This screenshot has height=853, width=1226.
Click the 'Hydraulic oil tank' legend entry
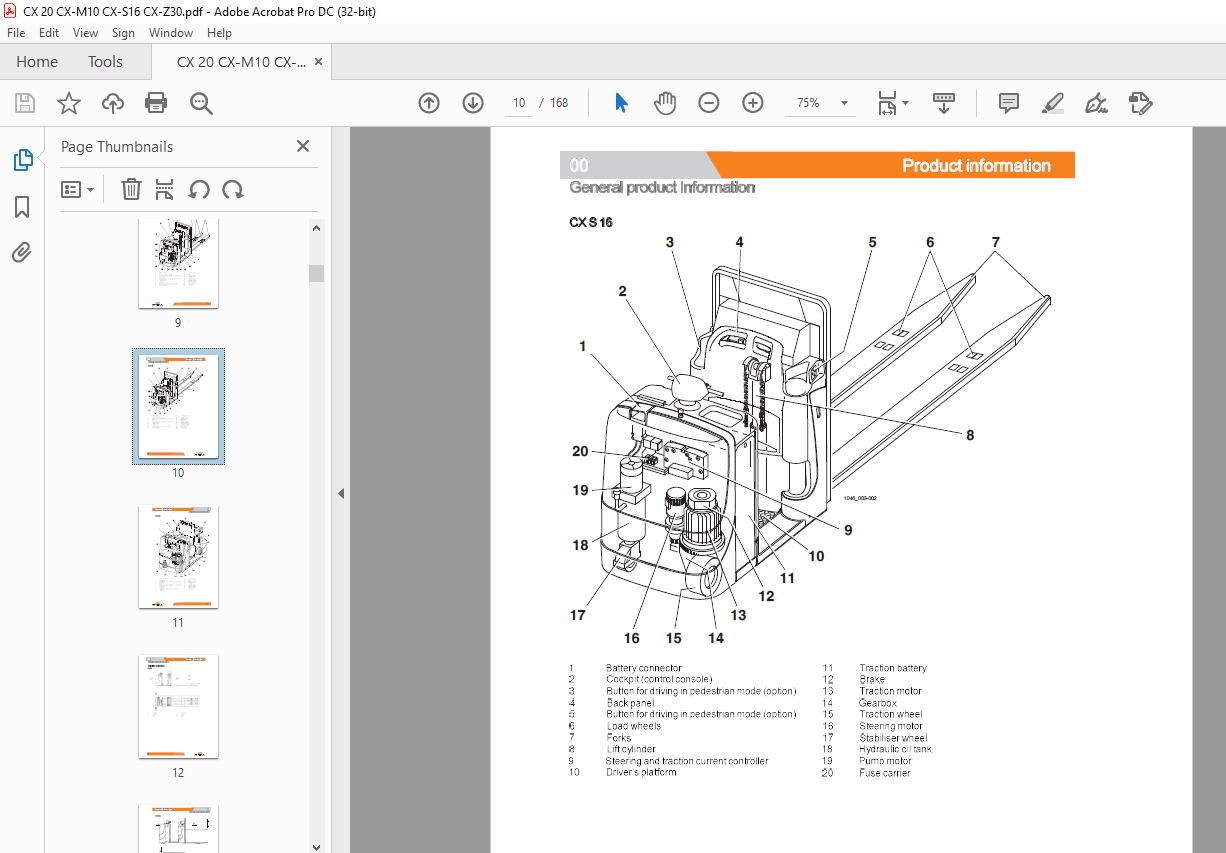(x=895, y=749)
